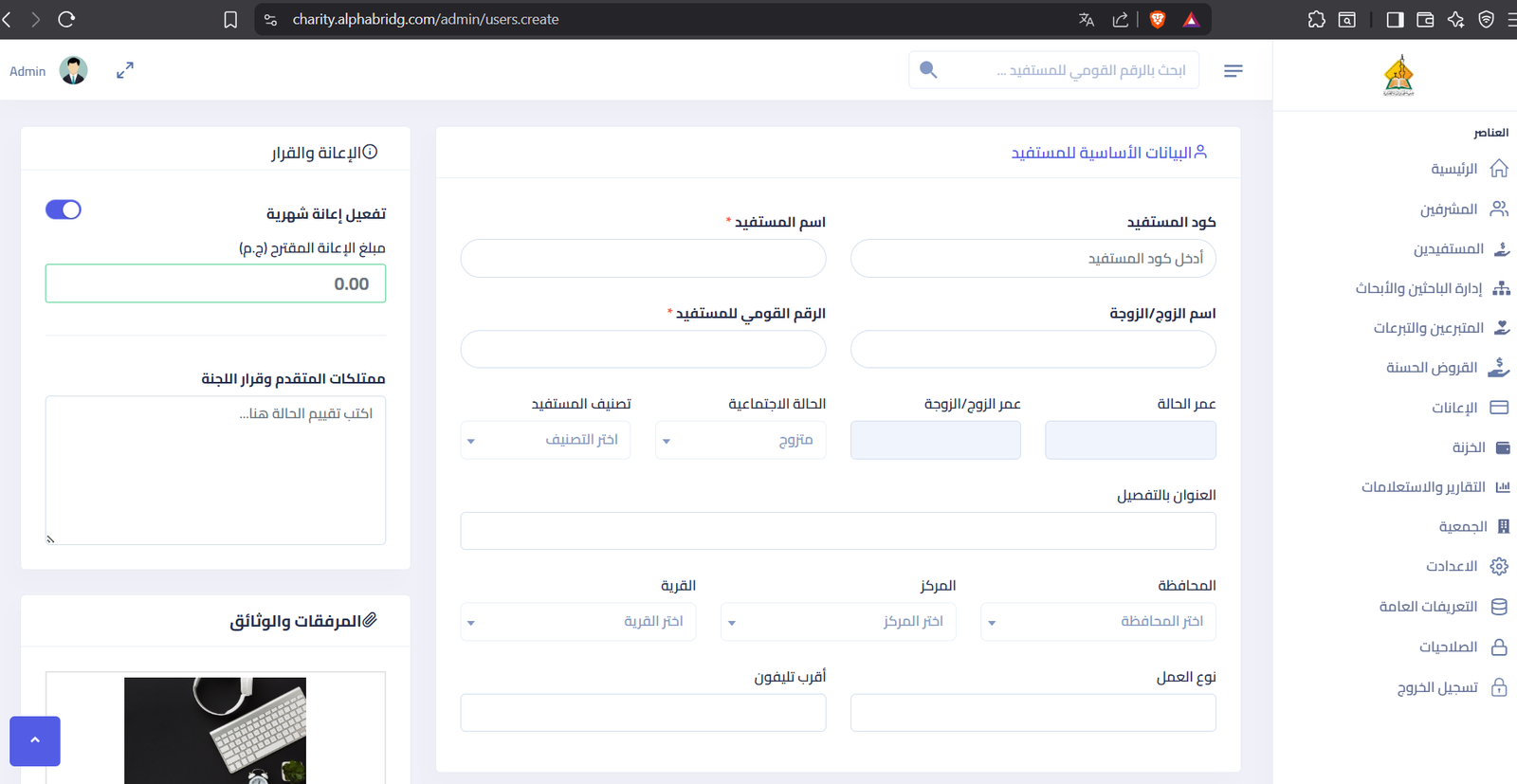Screen dimensions: 1517x784
Task: Click the البيانات الأساسية للمستفيد heading
Action: click(x=1109, y=153)
